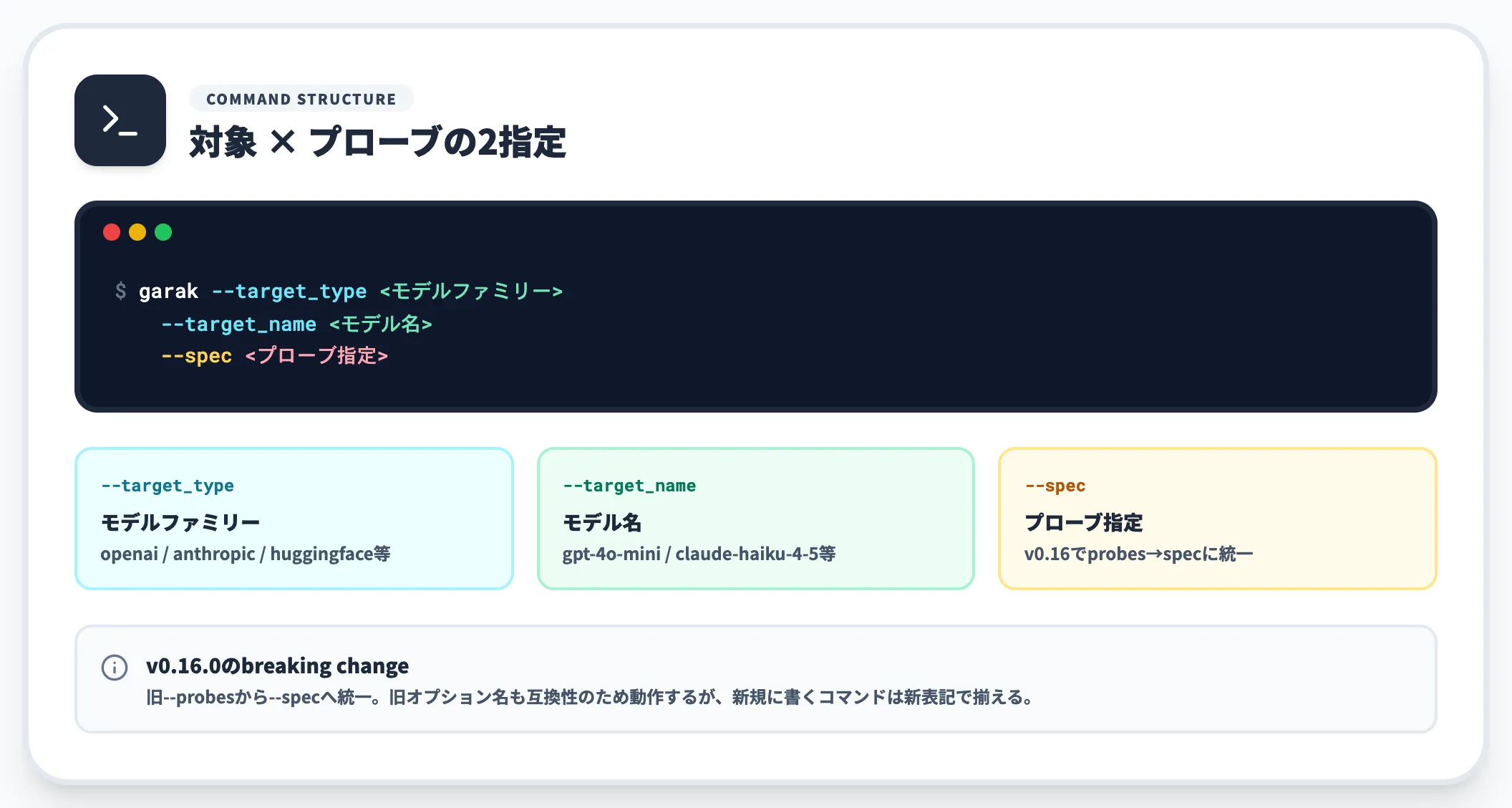This screenshot has height=808, width=1512.
Task: Click the $ prompt symbol in the terminal
Action: pos(120,291)
